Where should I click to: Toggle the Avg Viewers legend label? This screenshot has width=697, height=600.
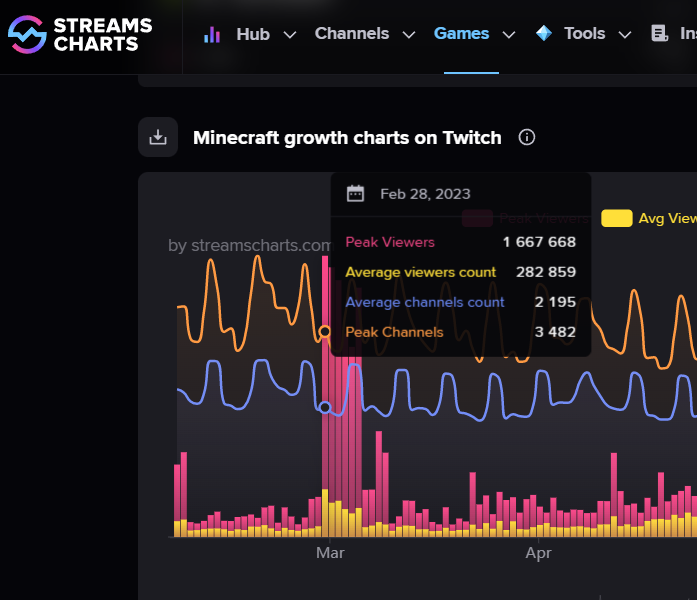(x=668, y=218)
